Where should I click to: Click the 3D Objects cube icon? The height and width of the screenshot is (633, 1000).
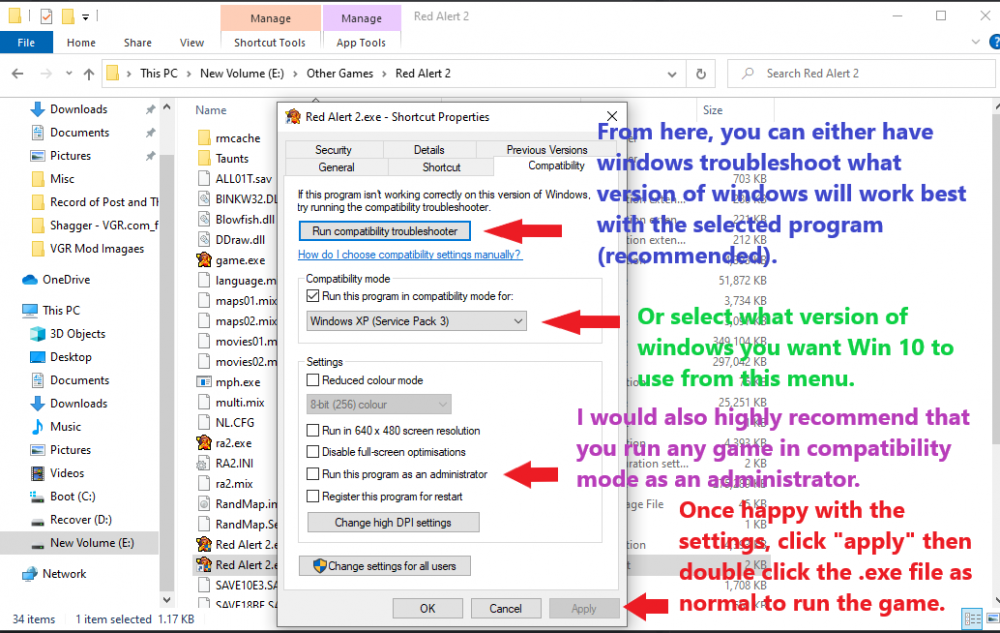(38, 334)
